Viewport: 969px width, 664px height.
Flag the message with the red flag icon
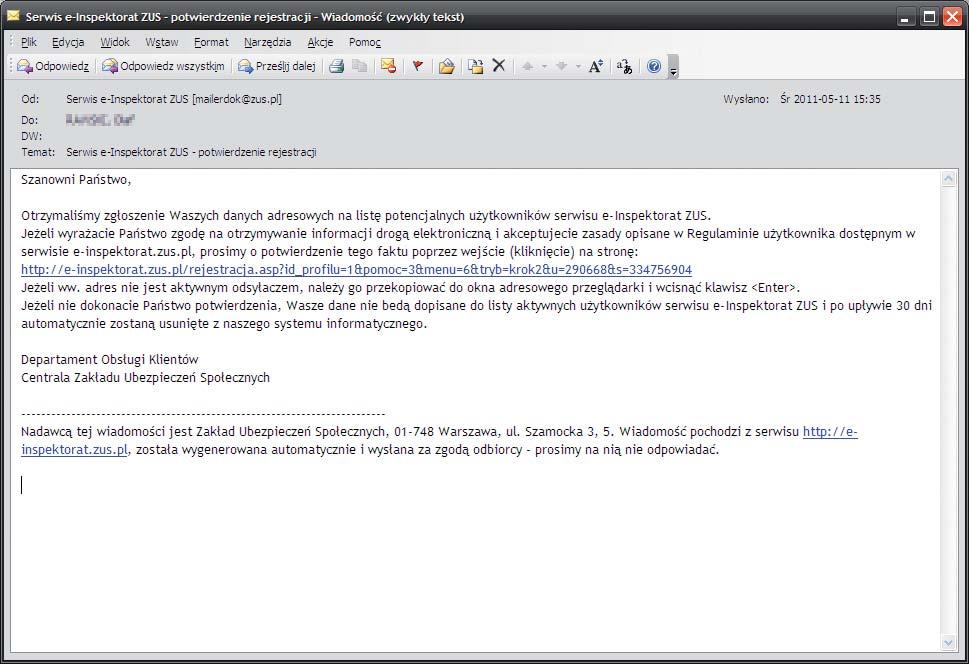click(x=418, y=66)
